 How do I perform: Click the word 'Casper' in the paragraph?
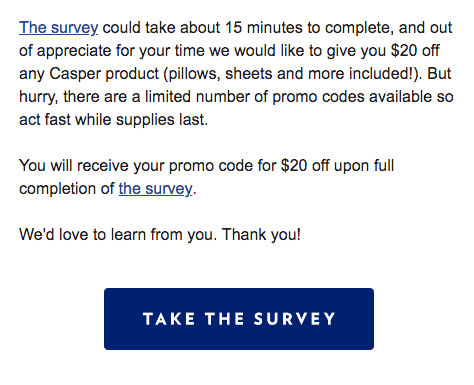tap(75, 74)
